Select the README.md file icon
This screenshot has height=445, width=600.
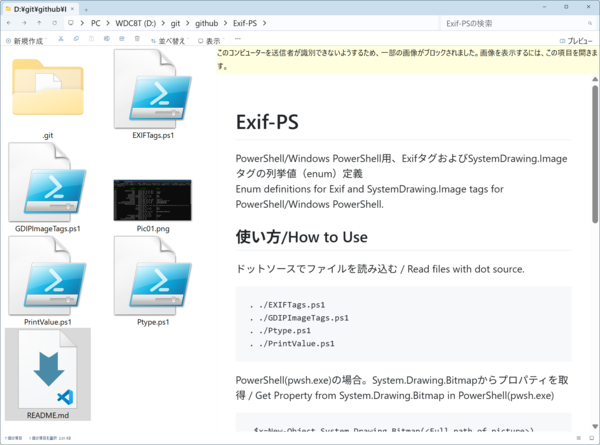pos(48,369)
